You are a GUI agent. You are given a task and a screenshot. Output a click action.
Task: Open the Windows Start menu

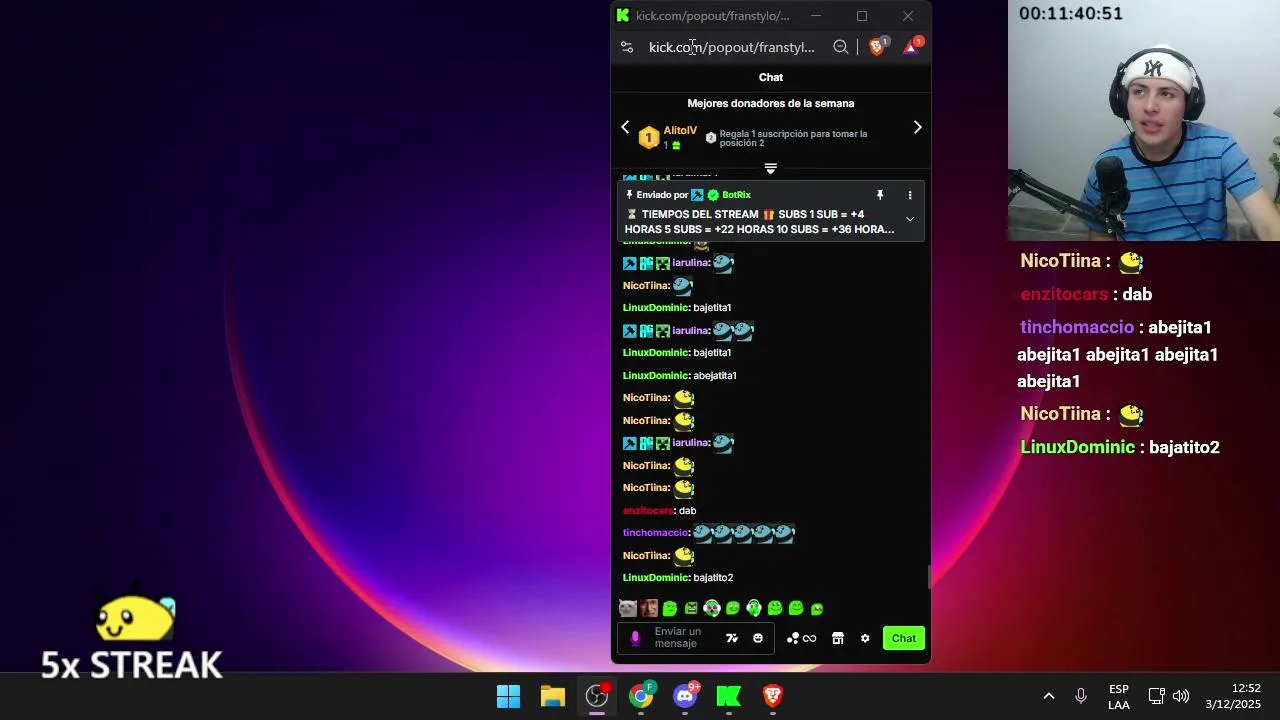(508, 696)
